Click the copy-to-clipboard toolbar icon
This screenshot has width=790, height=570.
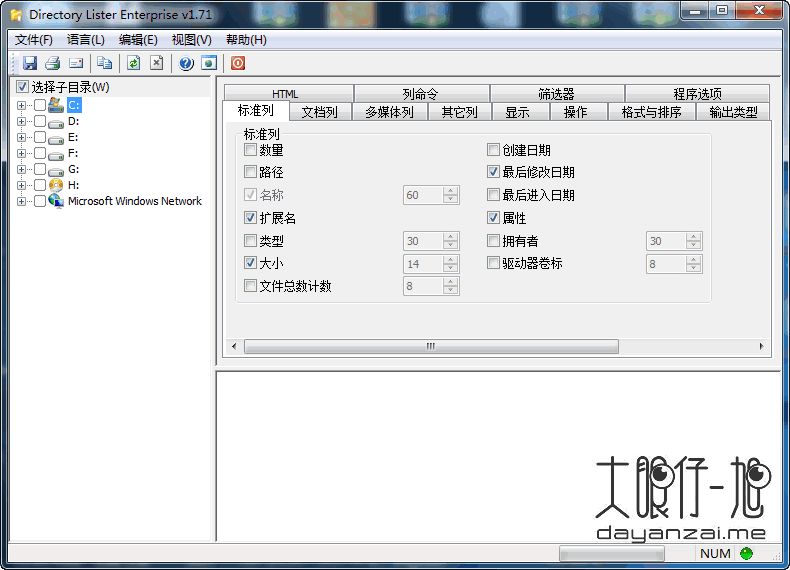[104, 63]
